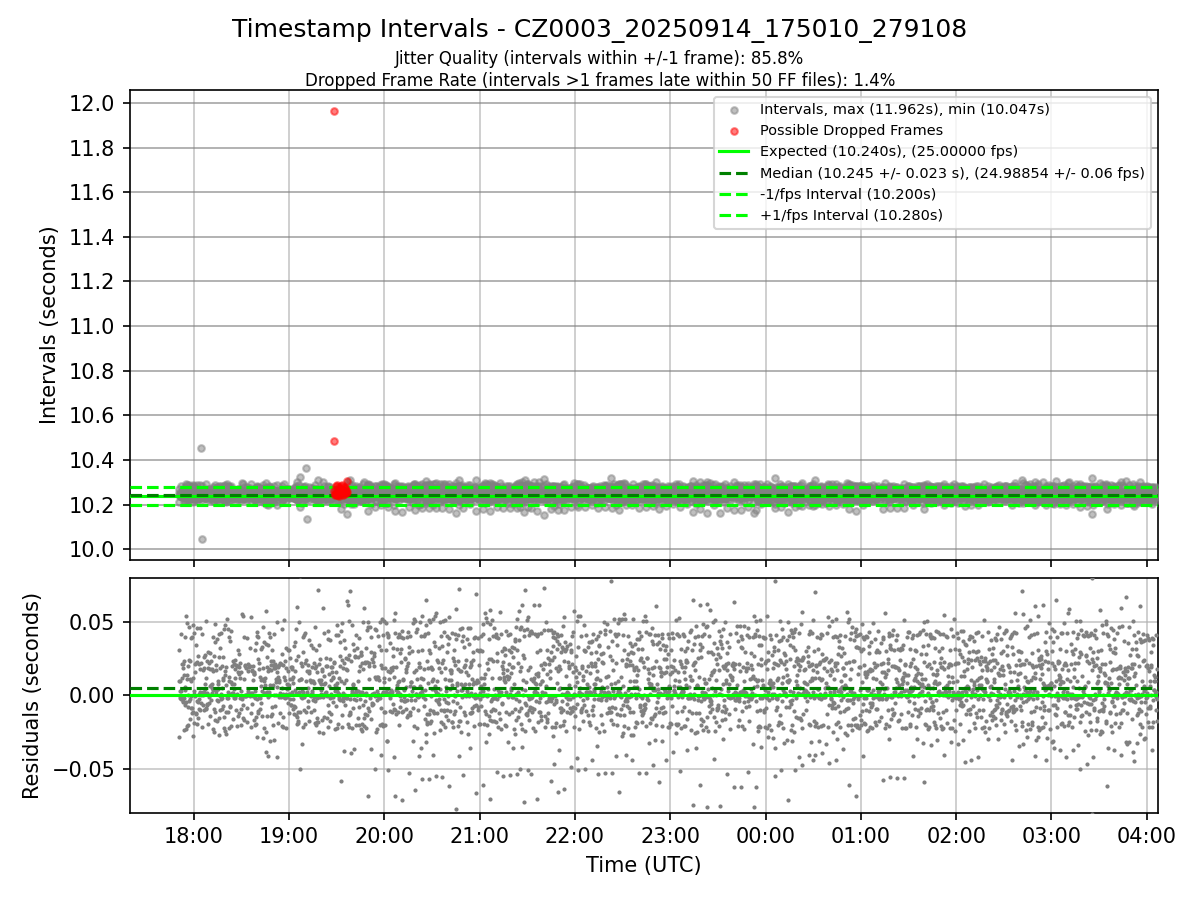Image resolution: width=1200 pixels, height=900 pixels.
Task: Click the red cluster of dropped frames near 19:30
Action: [340, 491]
